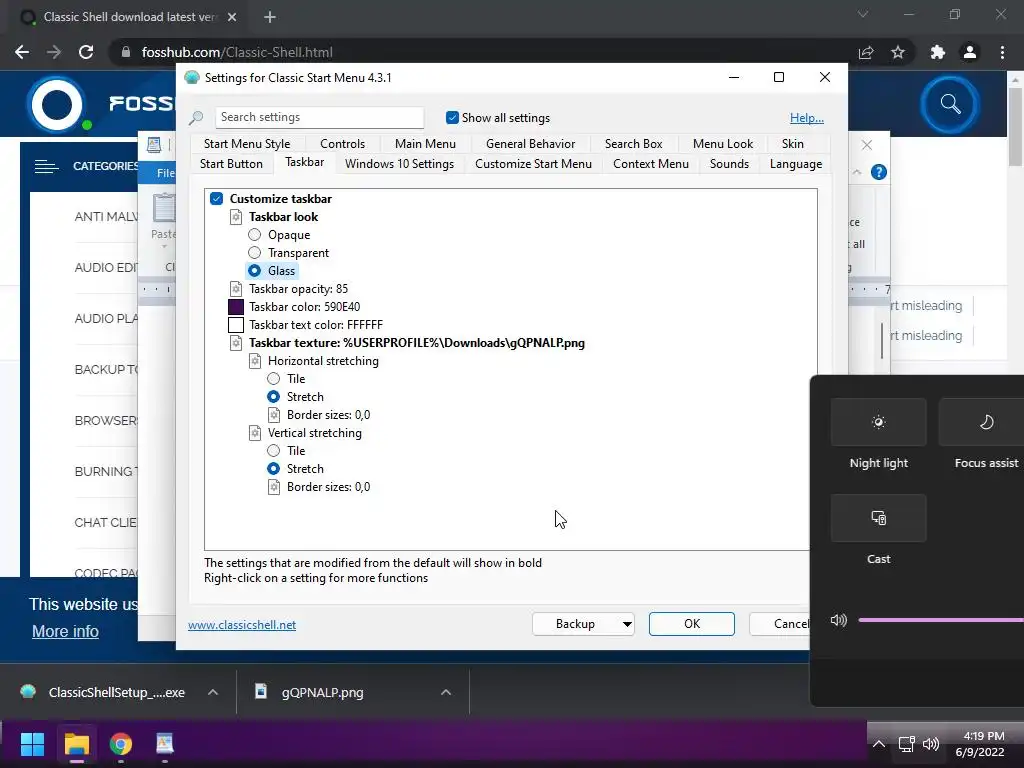The width and height of the screenshot is (1024, 768).
Task: Expand gQPNALP.png download options chevron
Action: [446, 692]
